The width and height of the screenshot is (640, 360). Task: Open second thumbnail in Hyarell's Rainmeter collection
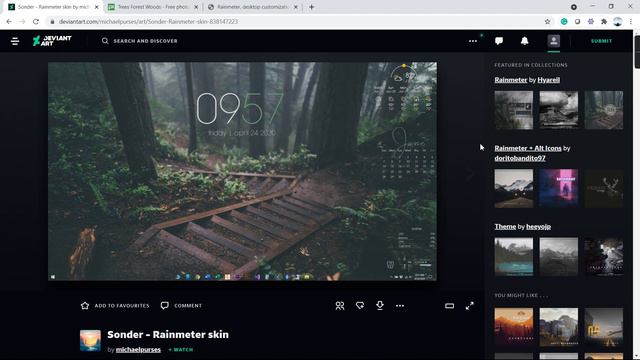558,110
